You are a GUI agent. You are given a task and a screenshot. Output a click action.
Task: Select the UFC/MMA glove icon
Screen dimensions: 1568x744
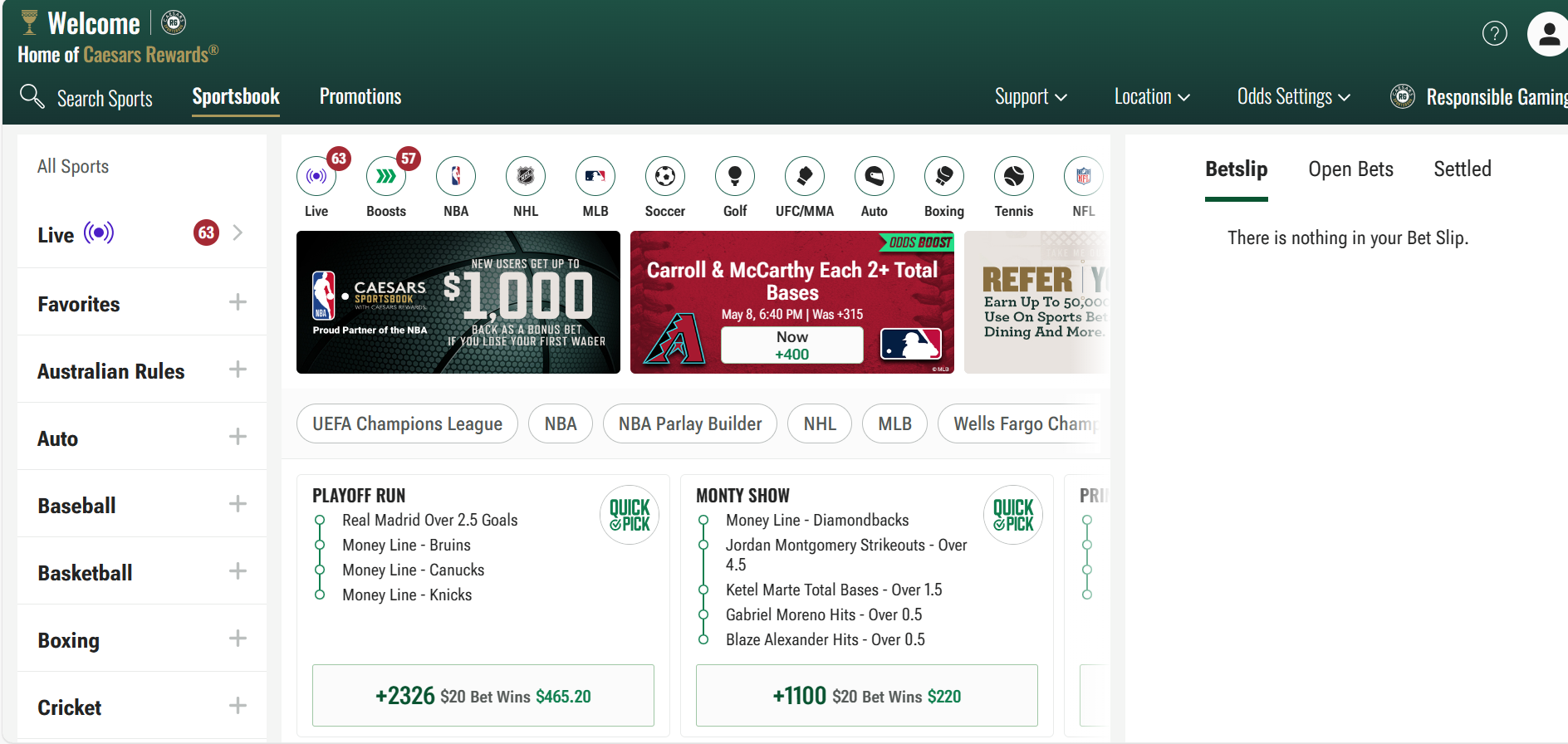(x=805, y=176)
